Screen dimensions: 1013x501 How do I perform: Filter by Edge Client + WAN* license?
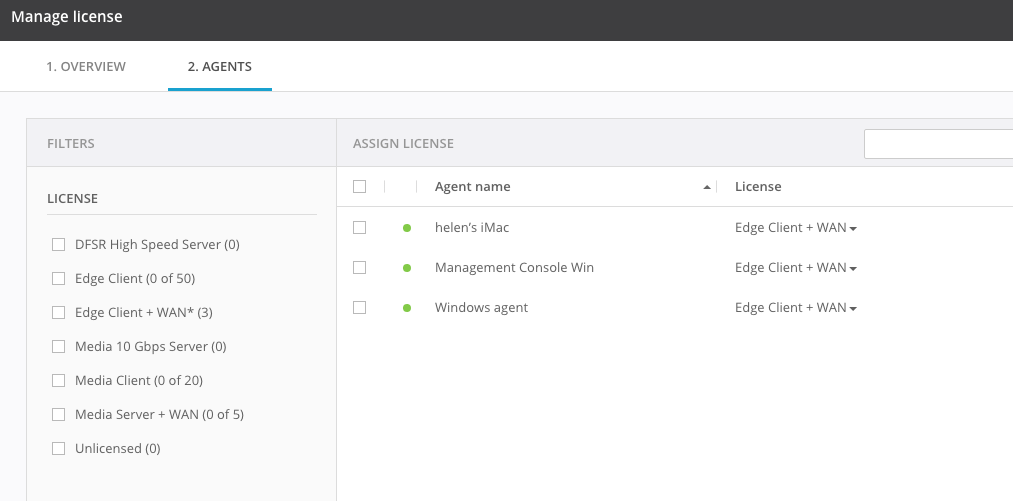58,313
